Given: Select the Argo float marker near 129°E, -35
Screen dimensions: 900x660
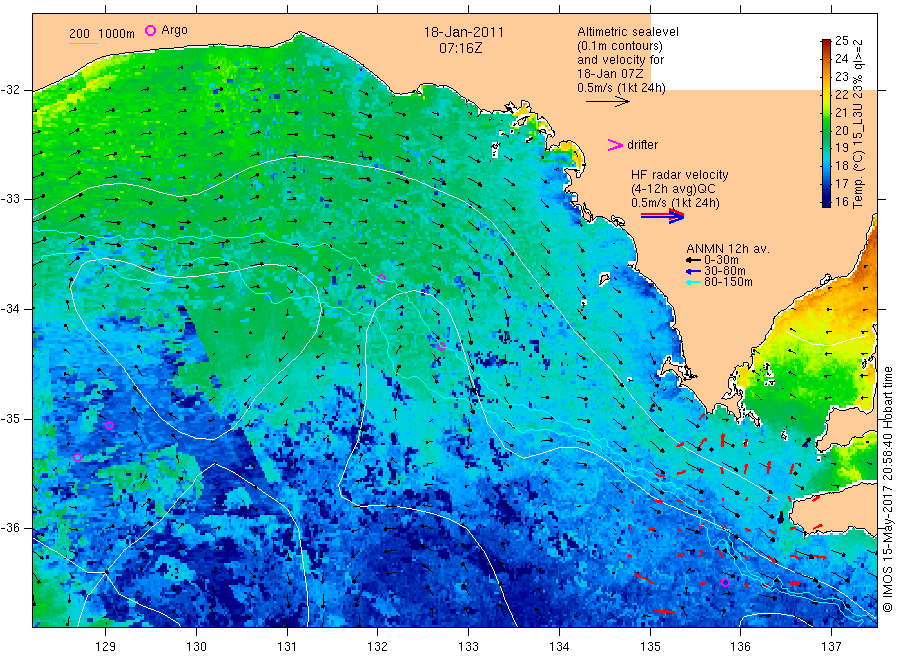Looking at the screenshot, I should click(110, 425).
